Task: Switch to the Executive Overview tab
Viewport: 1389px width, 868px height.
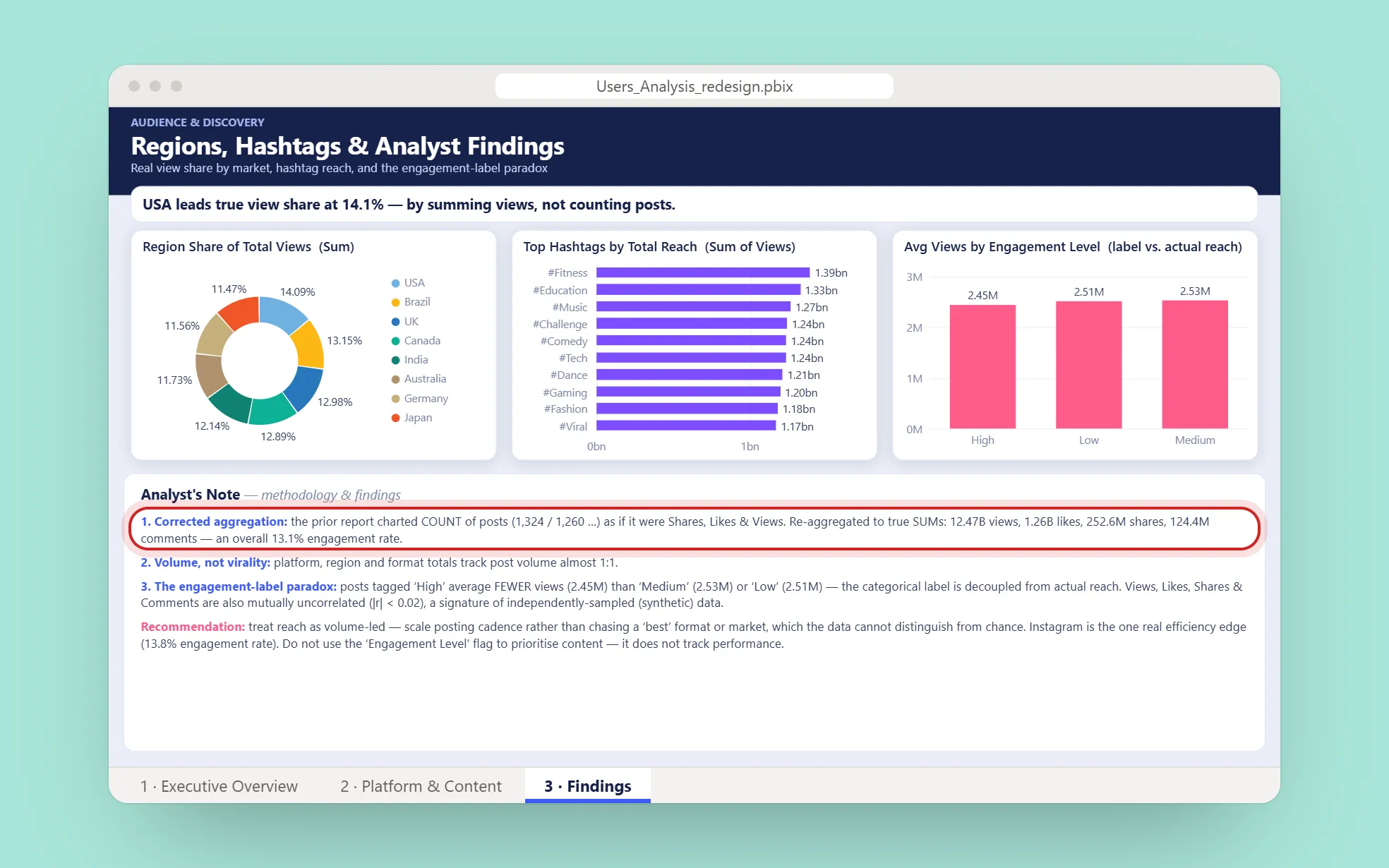Action: [x=219, y=786]
